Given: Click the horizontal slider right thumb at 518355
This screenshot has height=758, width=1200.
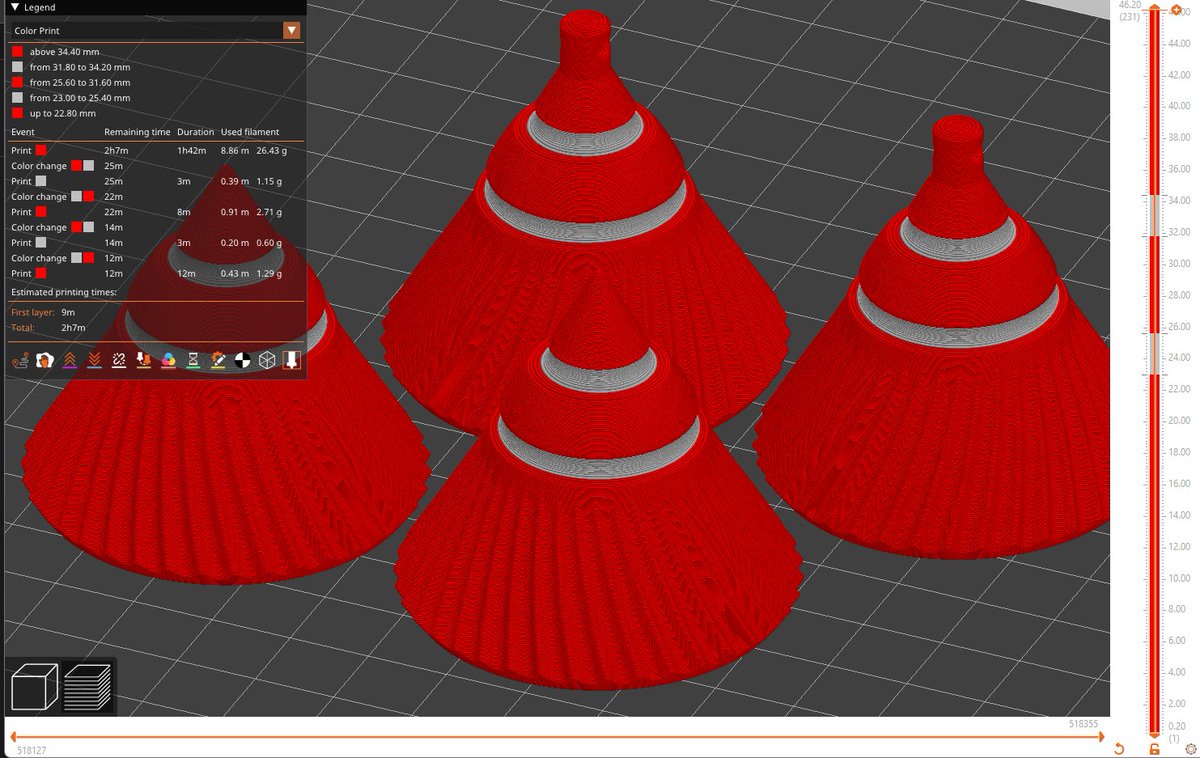Looking at the screenshot, I should click(x=1103, y=738).
